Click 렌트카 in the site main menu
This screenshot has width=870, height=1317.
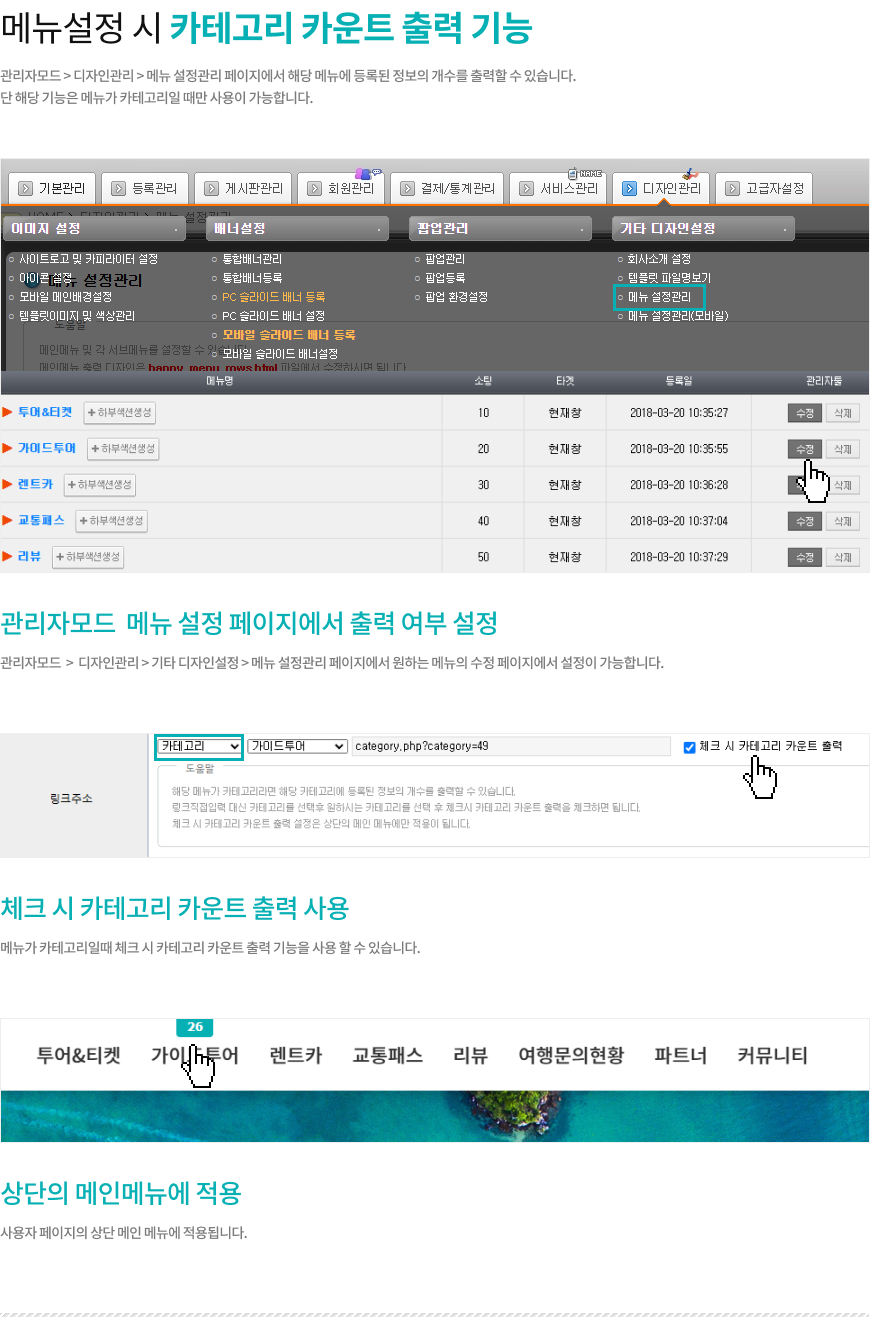coord(296,1055)
